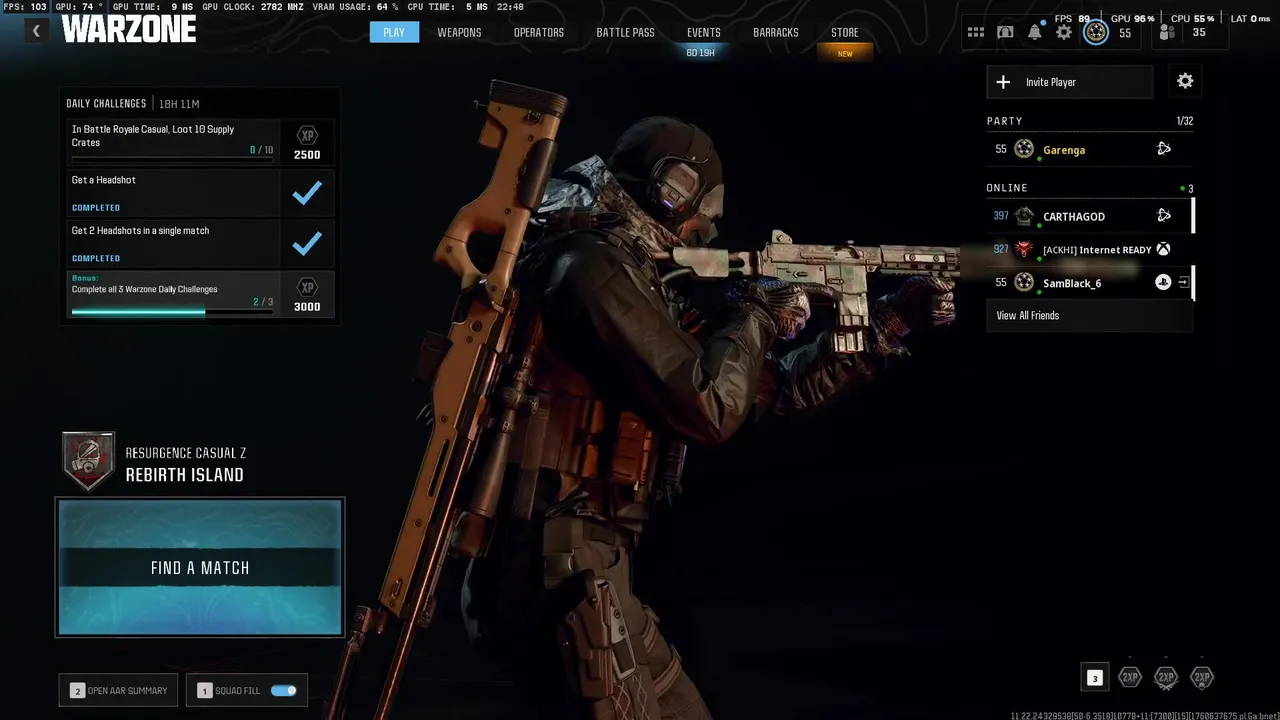Viewport: 1280px width, 720px height.
Task: Open the settings gear in the top bar
Action: coord(1064,32)
